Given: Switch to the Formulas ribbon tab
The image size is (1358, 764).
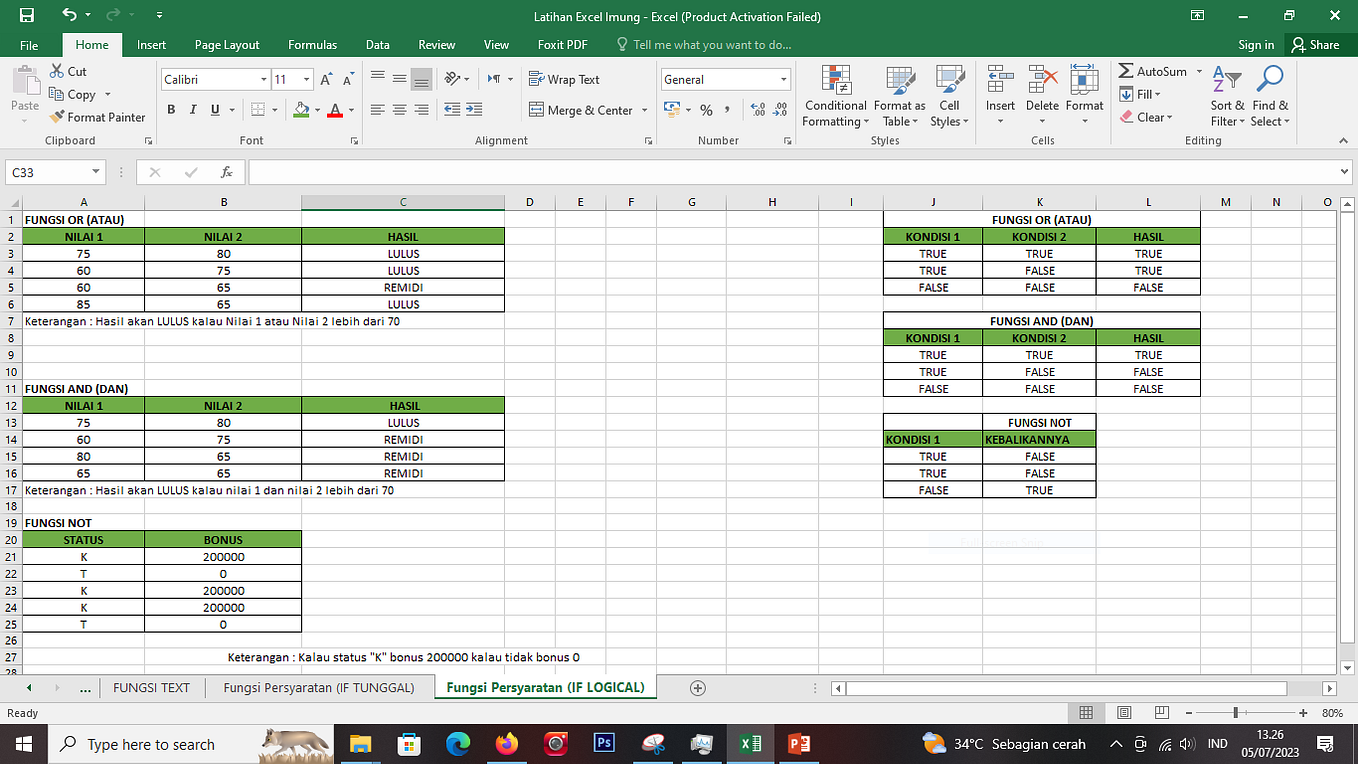Looking at the screenshot, I should [312, 44].
